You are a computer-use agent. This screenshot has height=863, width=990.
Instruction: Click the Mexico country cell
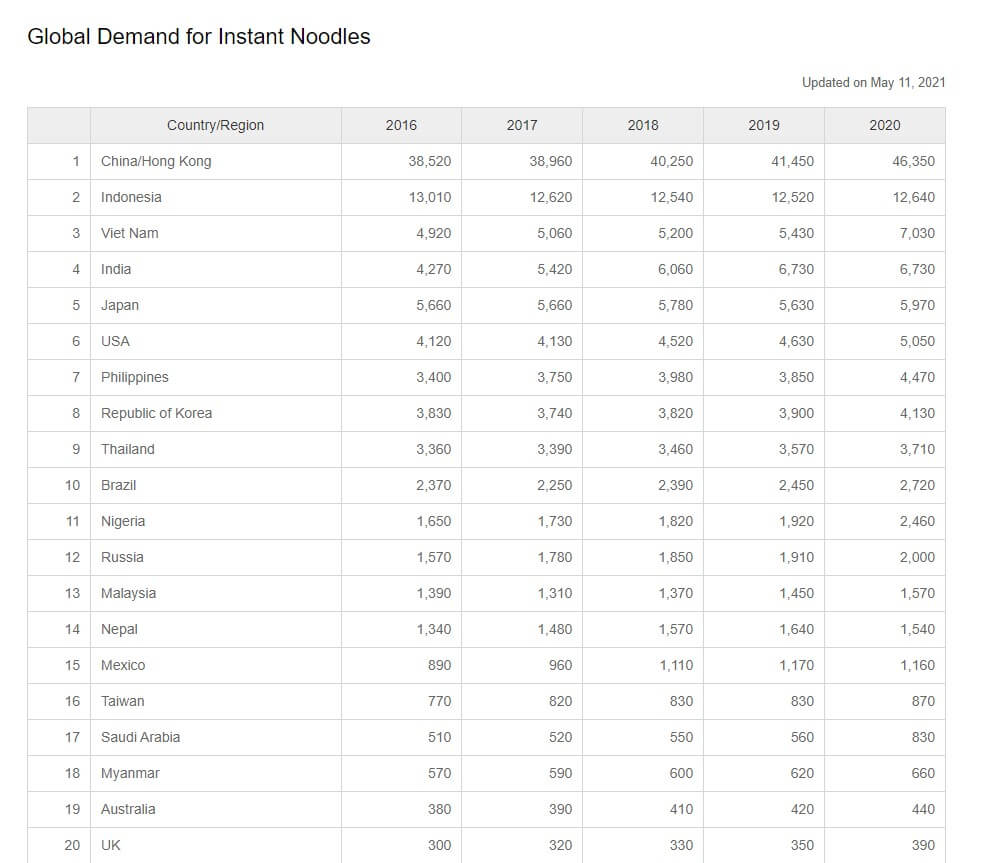[x=215, y=665]
